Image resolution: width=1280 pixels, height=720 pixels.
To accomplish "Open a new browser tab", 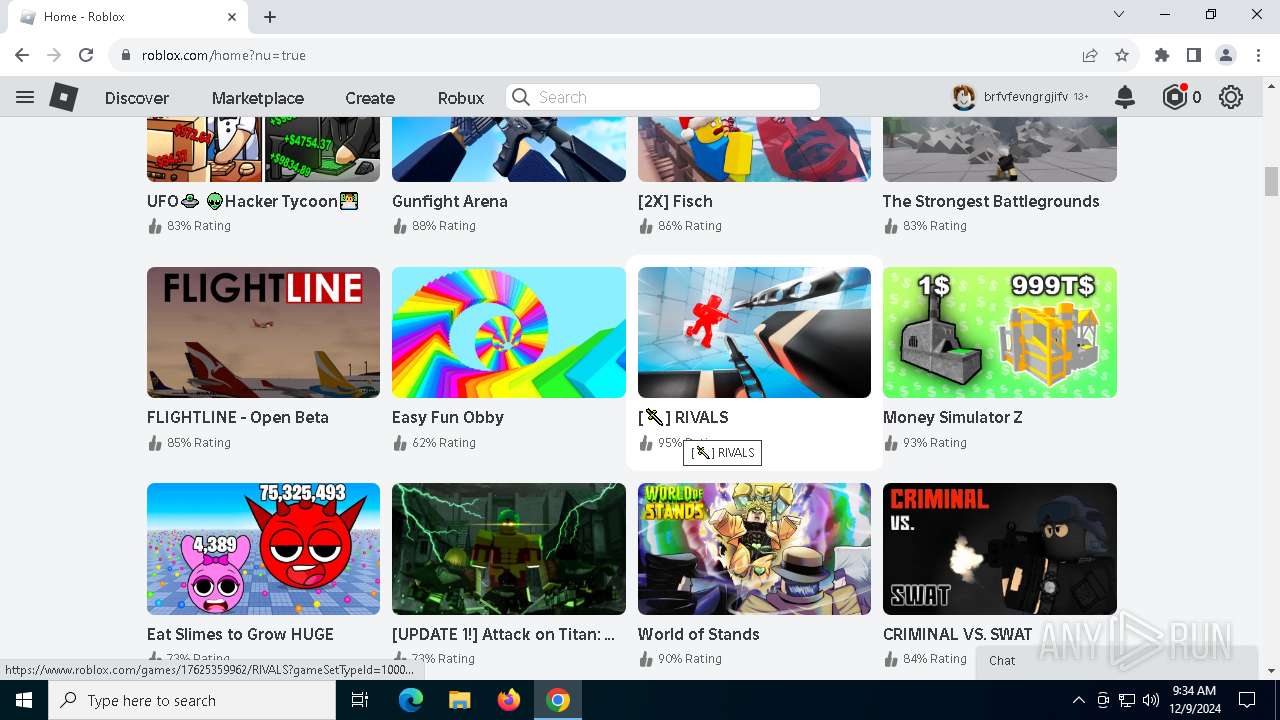I will point(270,16).
